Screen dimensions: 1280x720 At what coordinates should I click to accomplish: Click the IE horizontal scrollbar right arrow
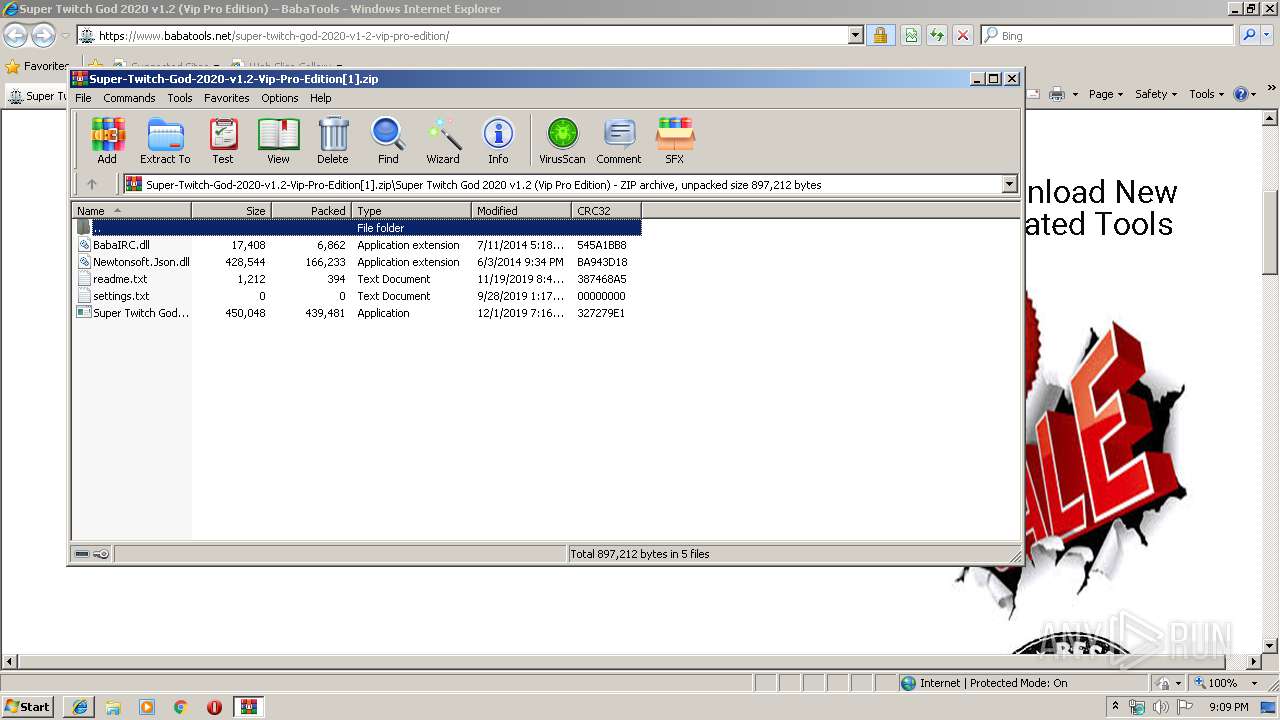[1254, 662]
